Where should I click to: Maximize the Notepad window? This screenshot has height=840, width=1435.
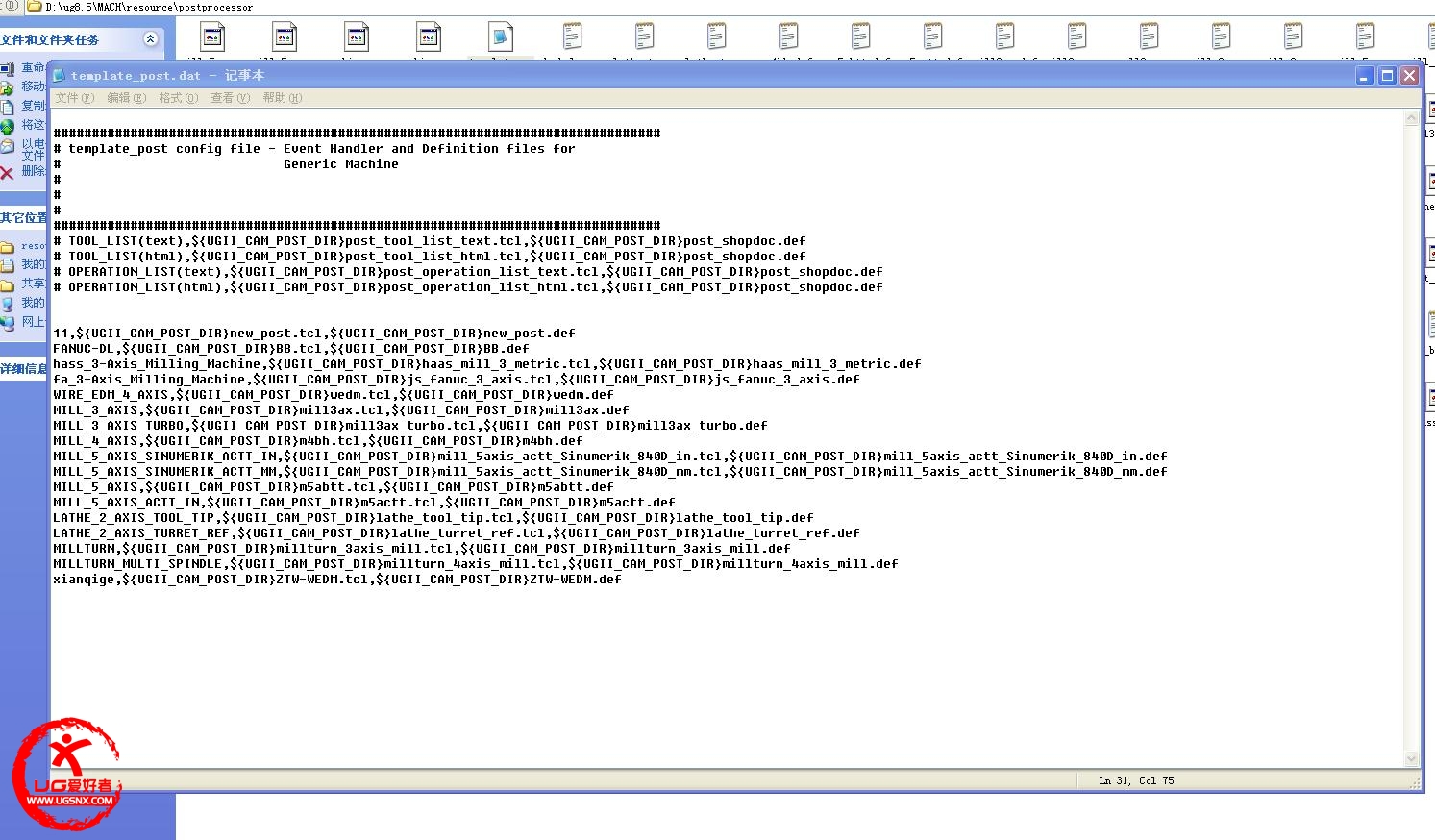point(1387,75)
